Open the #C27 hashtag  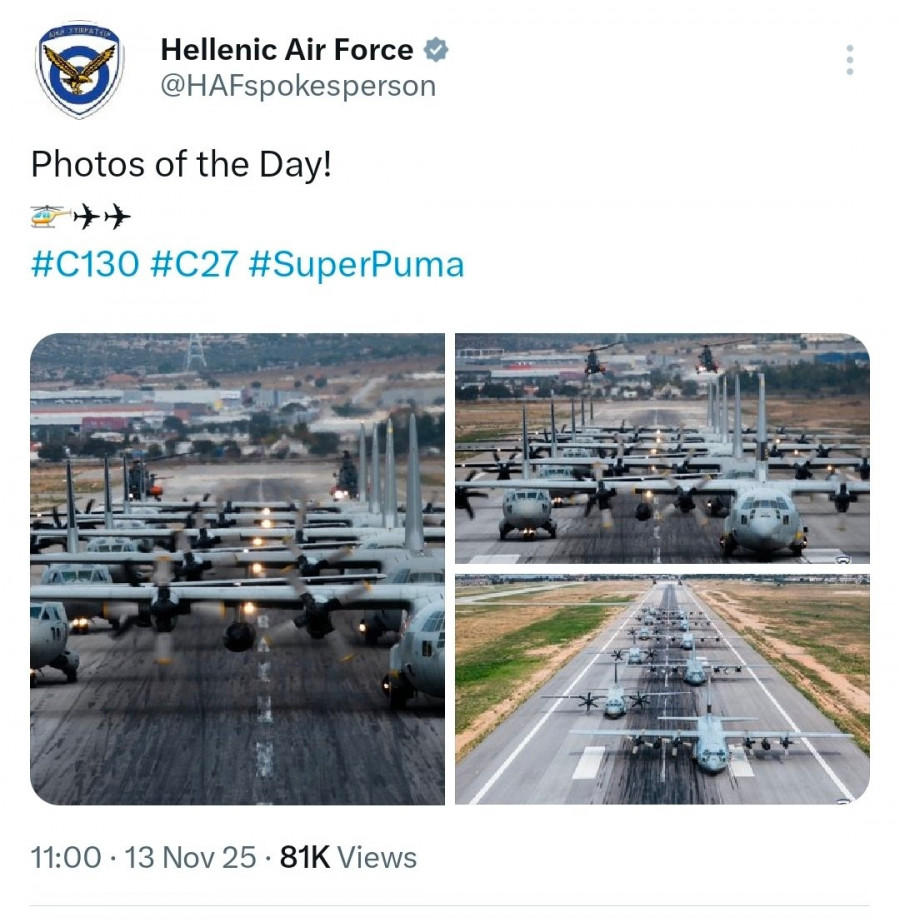pos(194,265)
